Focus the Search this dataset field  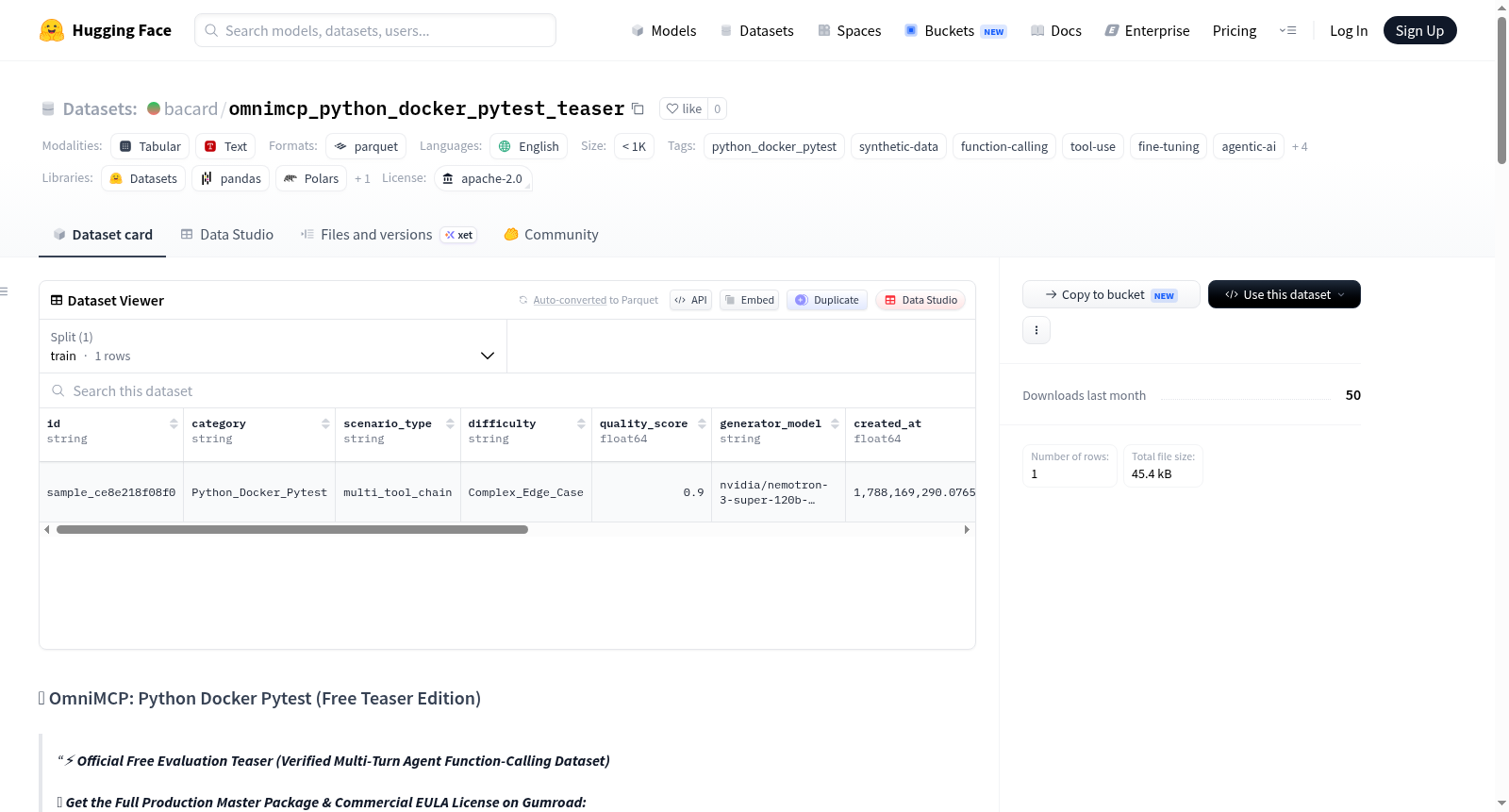tap(507, 390)
